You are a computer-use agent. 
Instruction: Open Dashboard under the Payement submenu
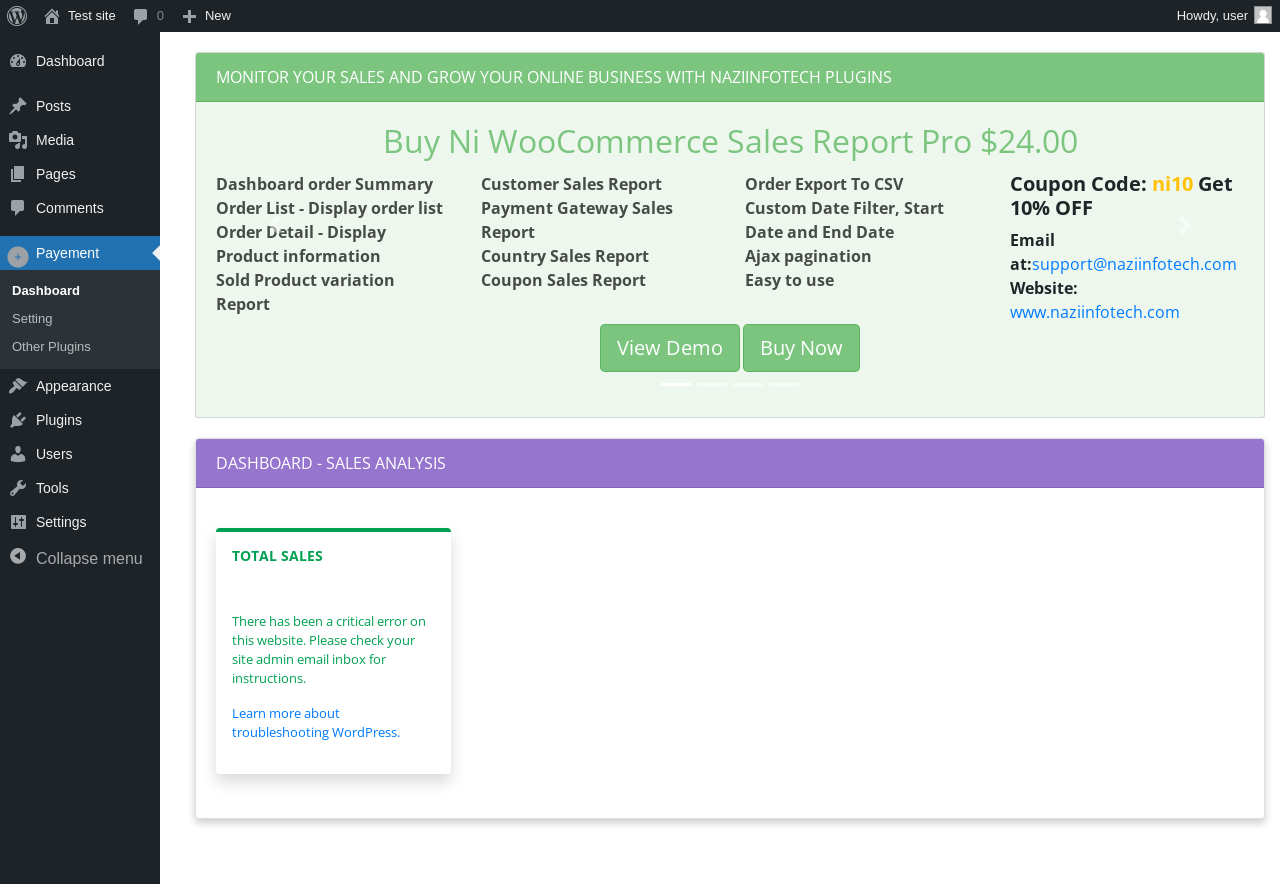tap(46, 291)
